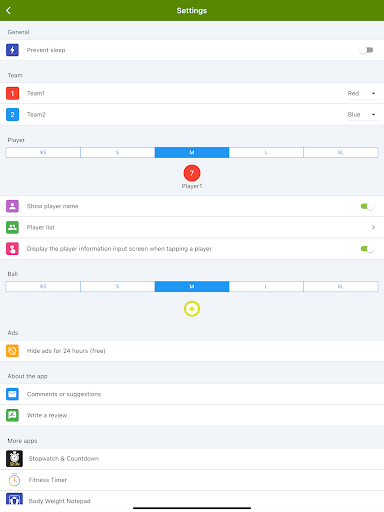Click the Settings title
Image resolution: width=384 pixels, height=512 pixels.
coord(192,11)
